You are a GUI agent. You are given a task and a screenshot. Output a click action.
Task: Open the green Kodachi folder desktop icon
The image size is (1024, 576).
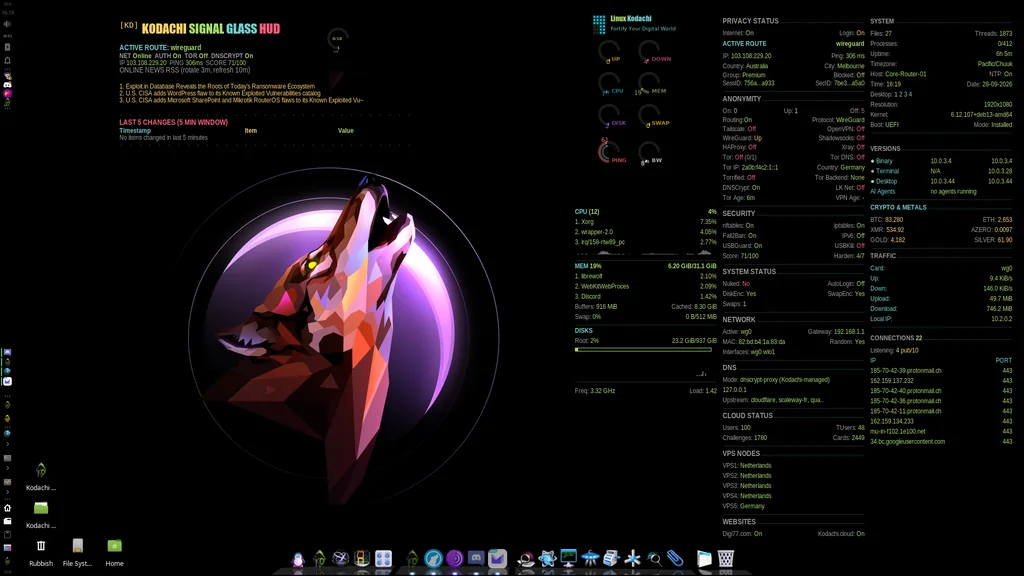40,515
